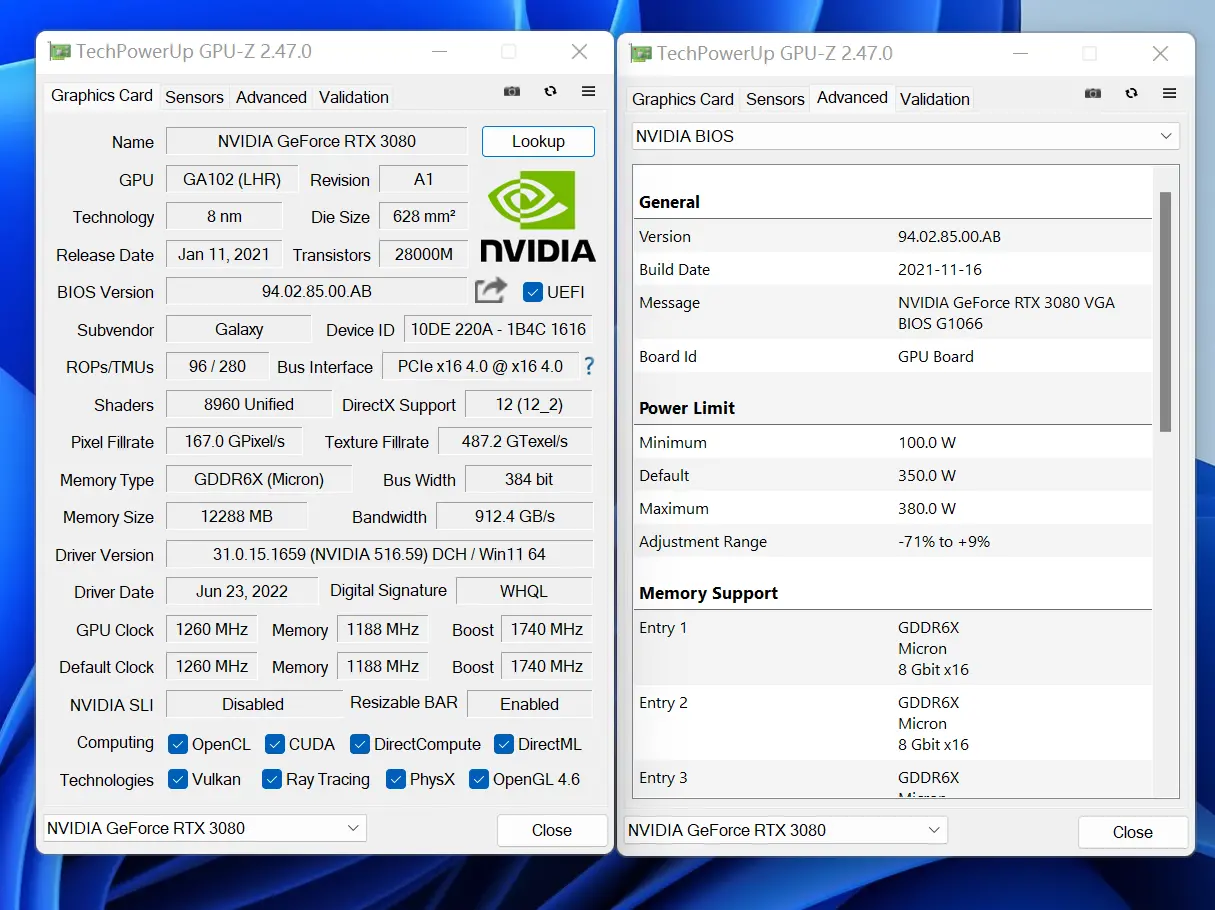The width and height of the screenshot is (1215, 910).
Task: Click the screenshot camera icon in left window
Action: point(512,91)
